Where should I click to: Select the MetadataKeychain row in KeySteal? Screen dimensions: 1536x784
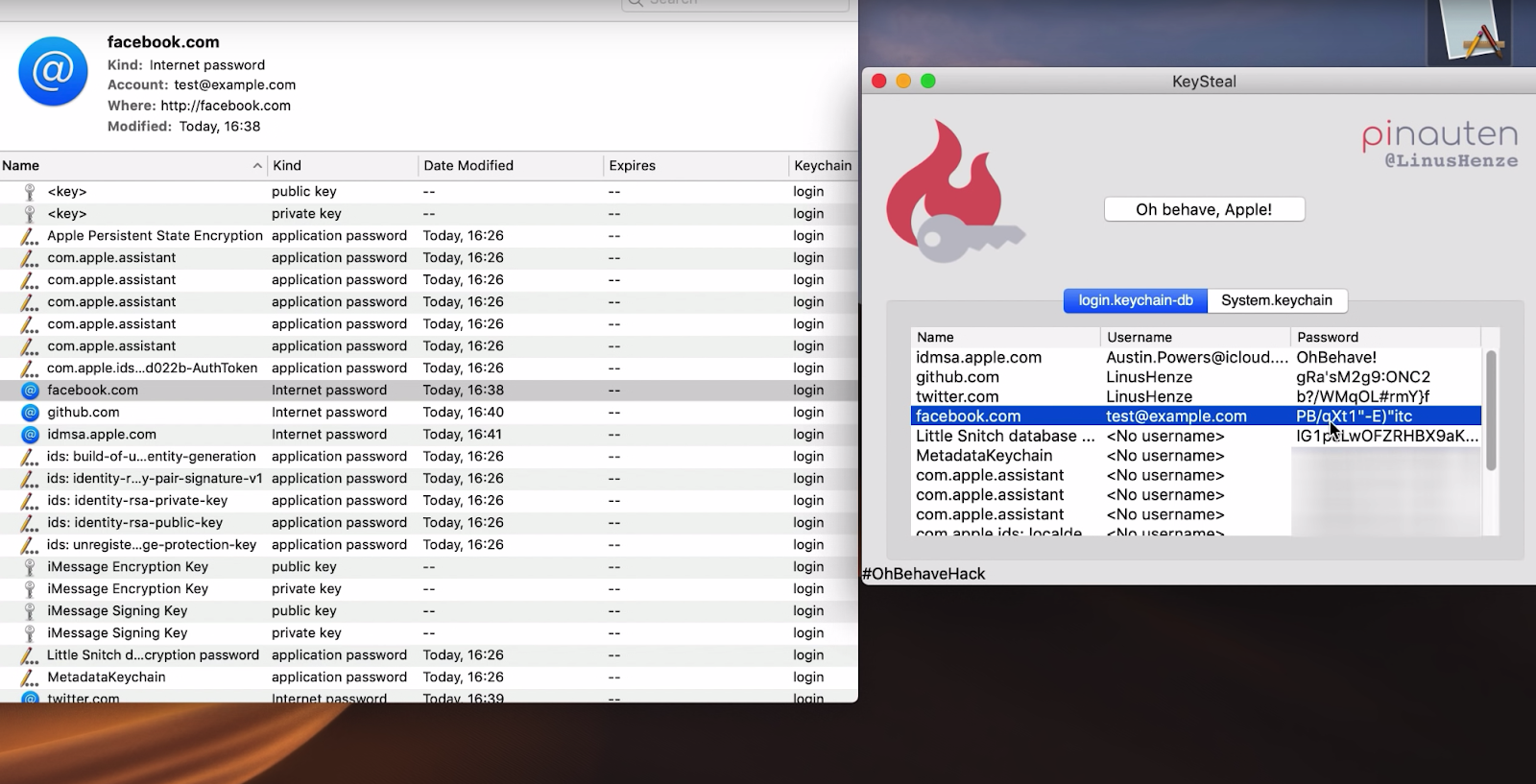[x=1196, y=456]
